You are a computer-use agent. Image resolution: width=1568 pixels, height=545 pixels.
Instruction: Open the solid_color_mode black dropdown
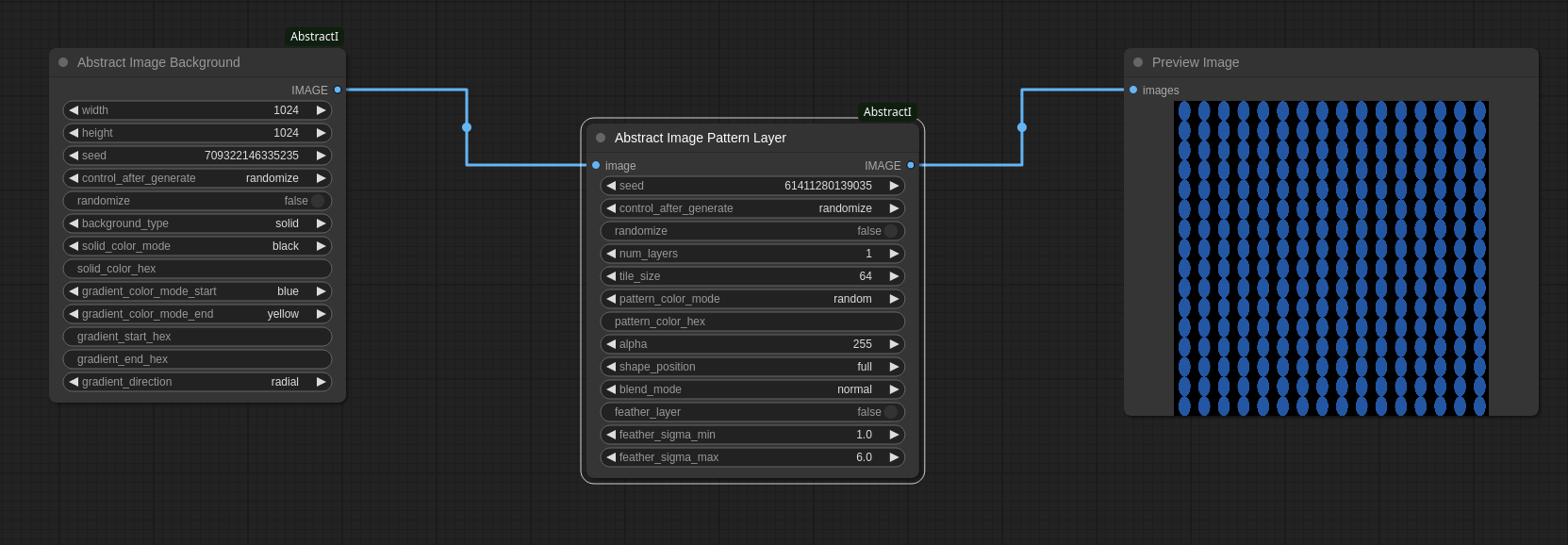click(x=197, y=246)
